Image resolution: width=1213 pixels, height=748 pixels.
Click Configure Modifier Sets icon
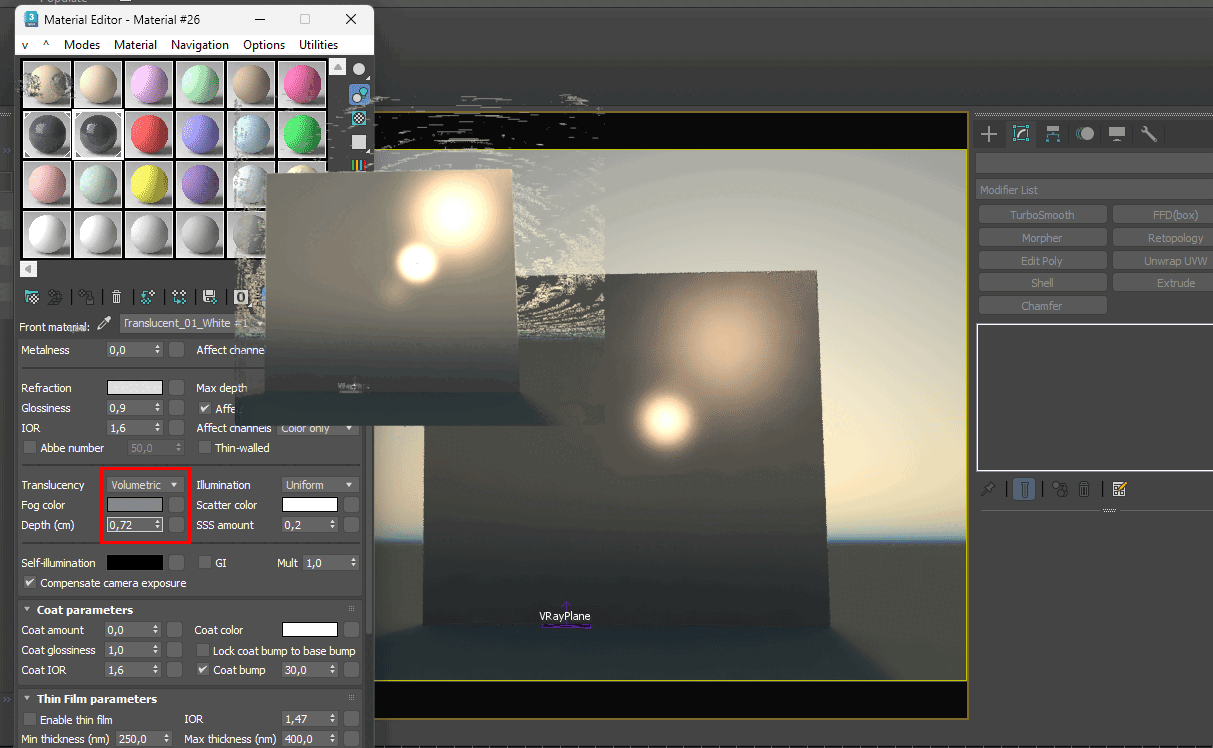click(x=1119, y=489)
